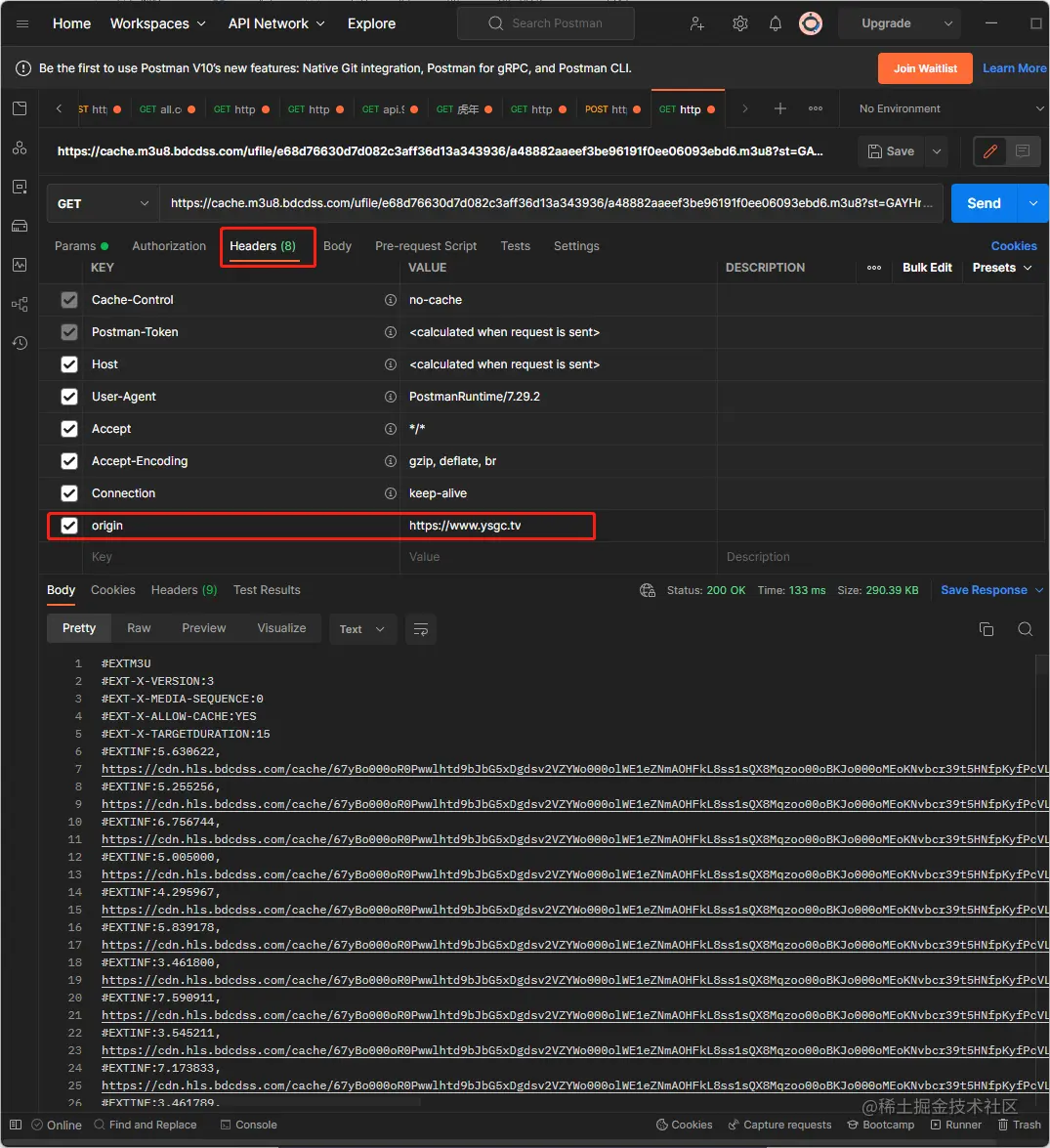The height and width of the screenshot is (1148, 1050).
Task: Open the Test Results response tab
Action: pos(267,590)
